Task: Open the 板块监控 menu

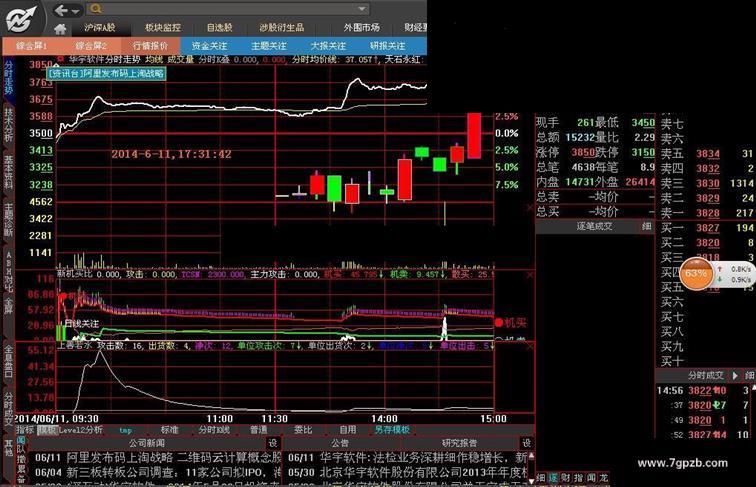Action: point(163,27)
